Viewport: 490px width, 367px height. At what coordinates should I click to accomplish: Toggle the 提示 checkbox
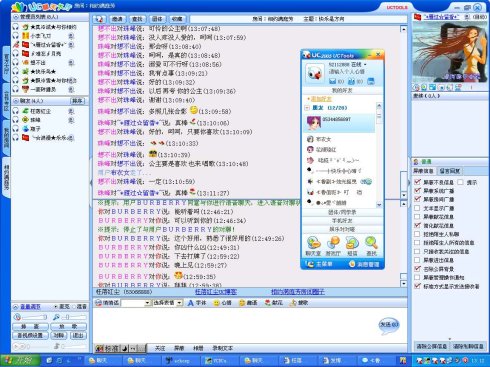pos(460,182)
